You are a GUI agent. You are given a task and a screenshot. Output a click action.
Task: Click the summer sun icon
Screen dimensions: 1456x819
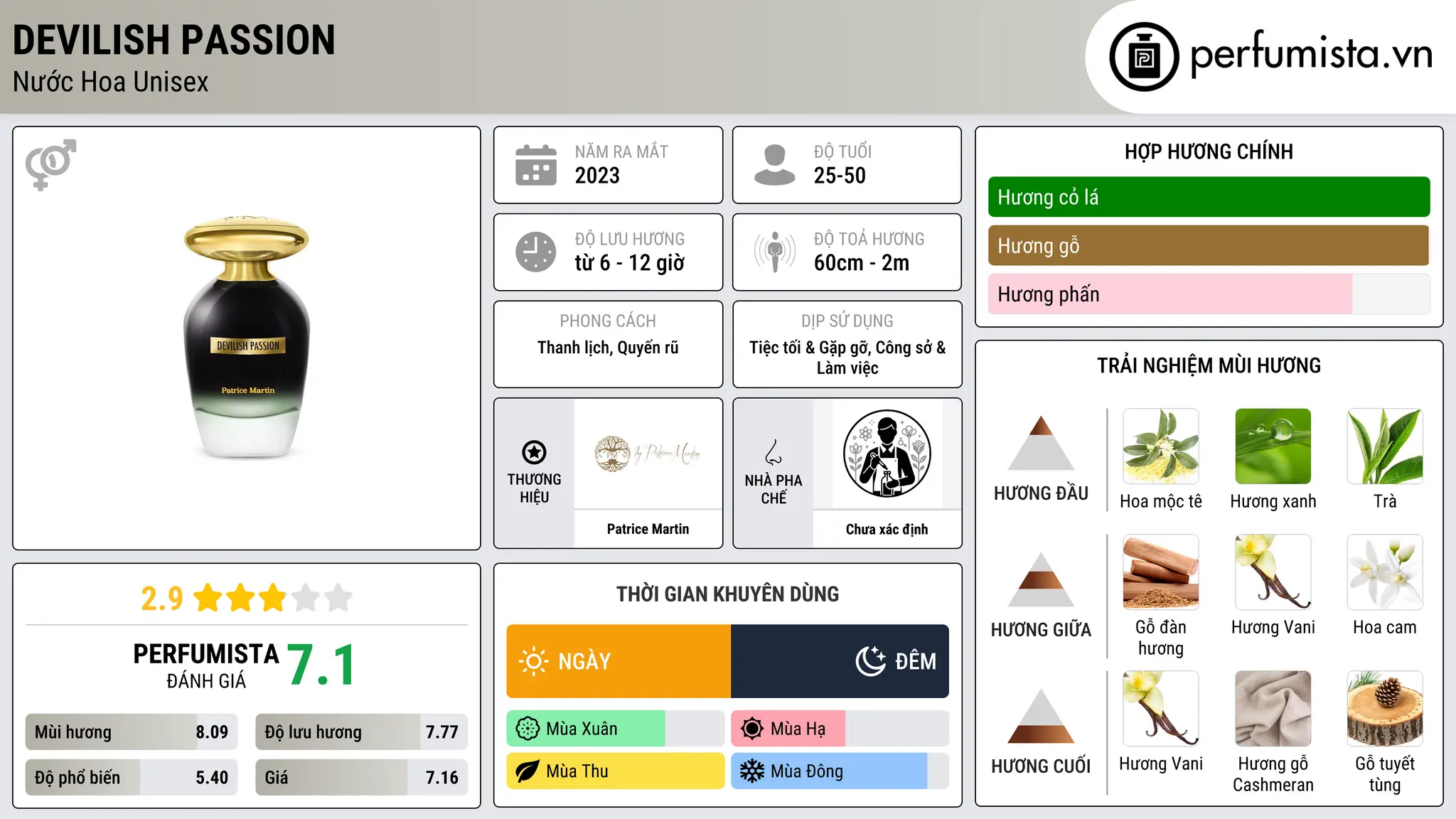coord(752,729)
